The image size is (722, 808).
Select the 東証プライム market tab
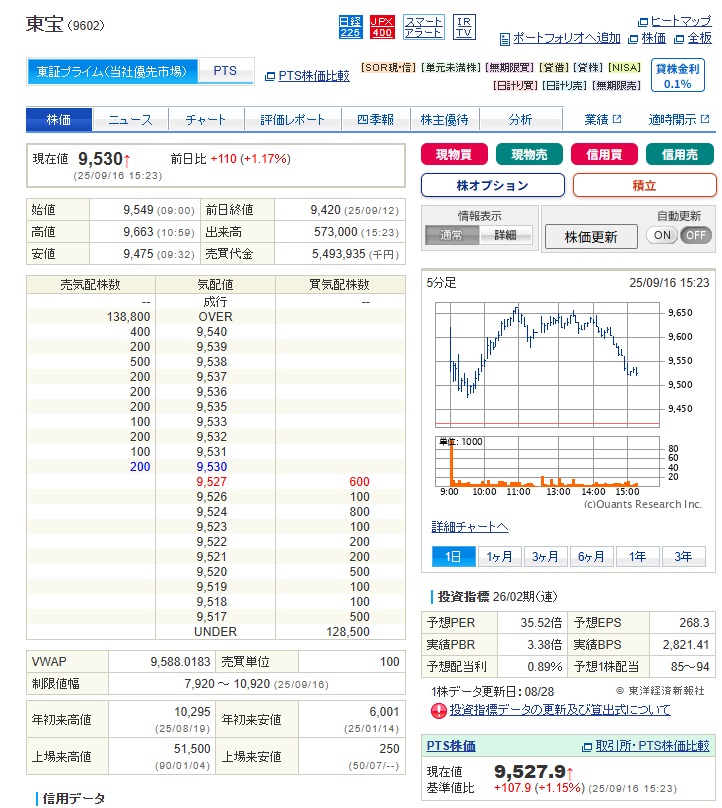pos(112,71)
